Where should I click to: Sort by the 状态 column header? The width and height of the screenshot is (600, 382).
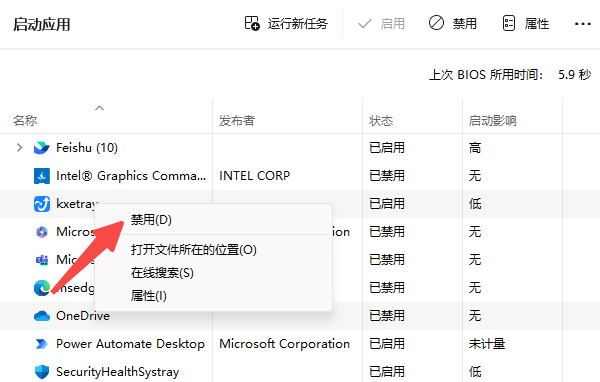(381, 121)
